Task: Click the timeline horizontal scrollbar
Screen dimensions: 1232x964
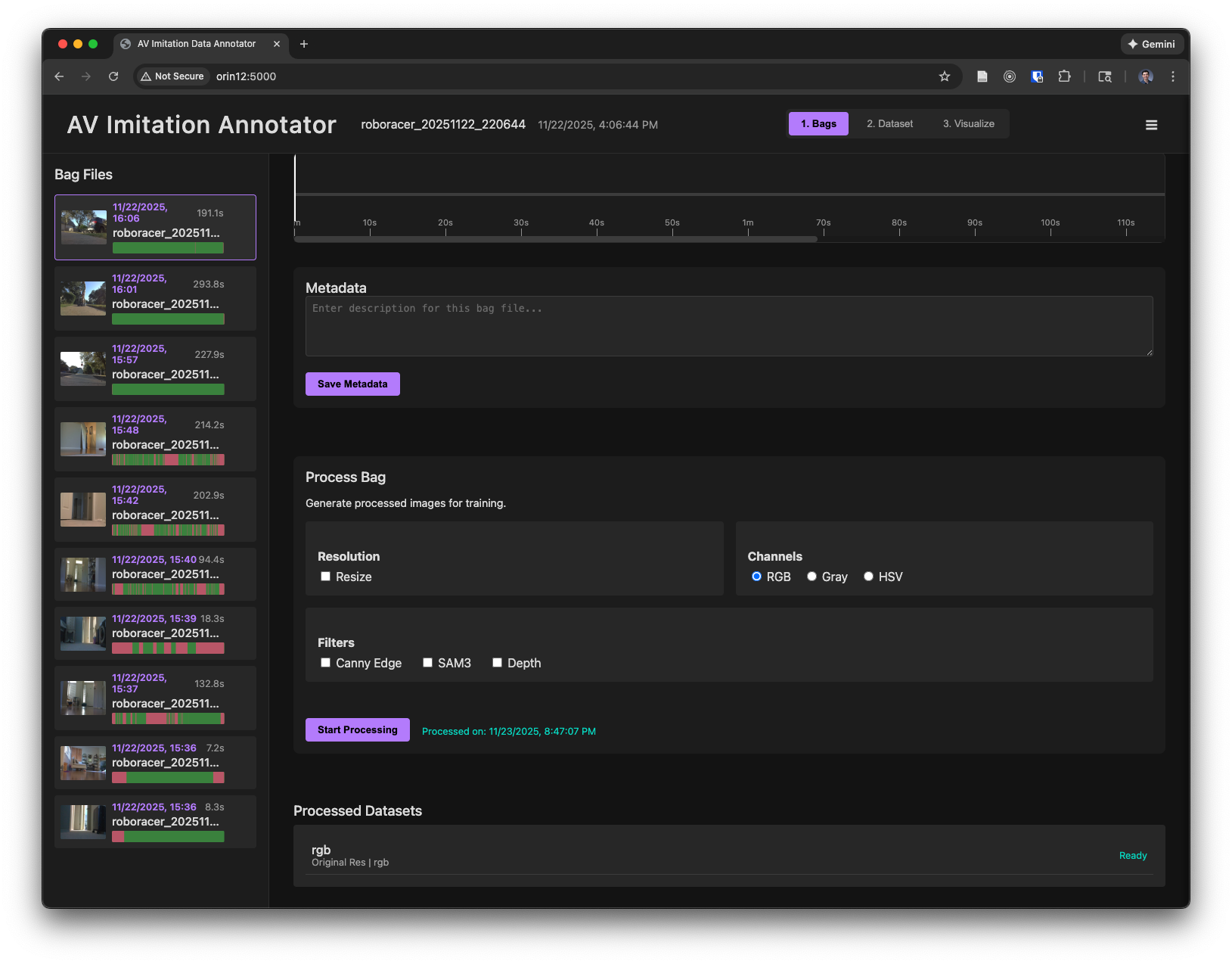Action: (556, 239)
